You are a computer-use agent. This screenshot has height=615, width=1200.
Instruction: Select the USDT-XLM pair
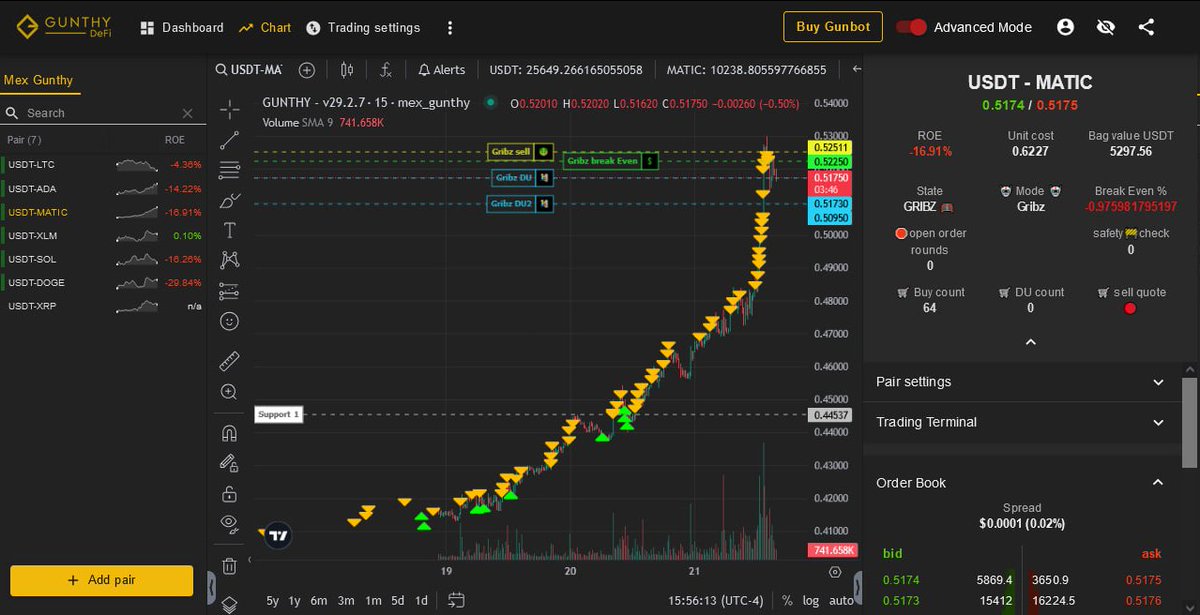[x=104, y=235]
